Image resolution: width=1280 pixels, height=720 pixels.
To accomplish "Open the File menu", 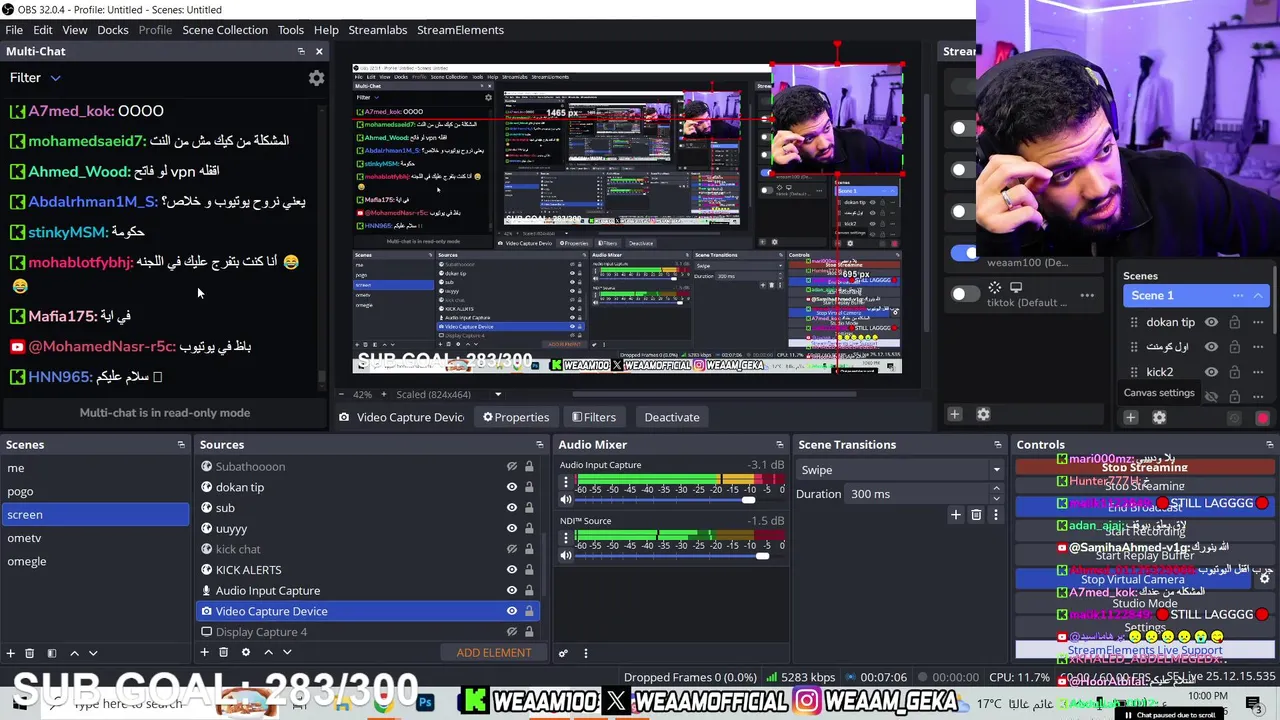I will [14, 30].
